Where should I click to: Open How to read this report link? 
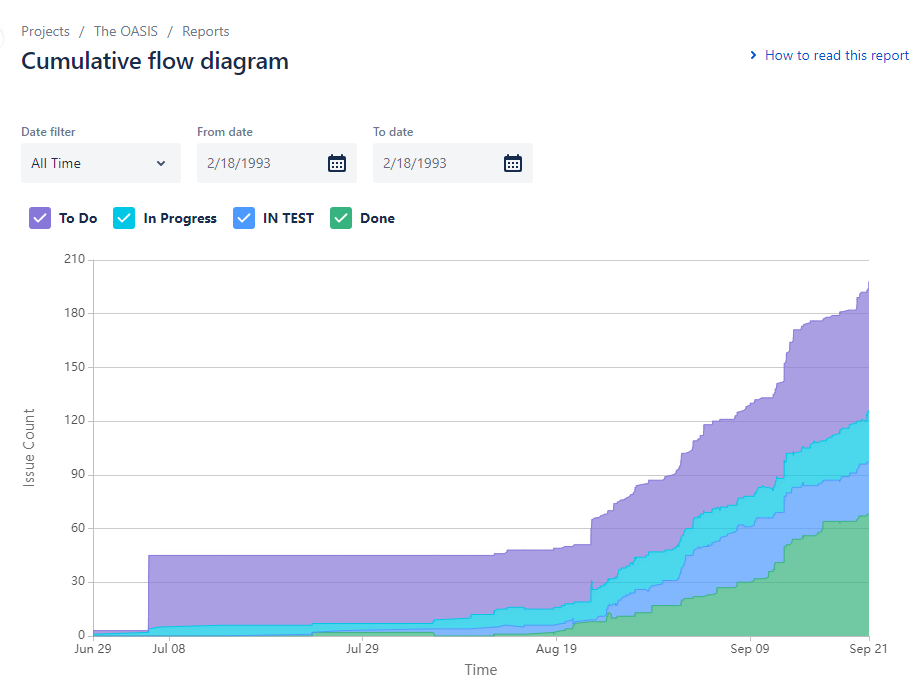pos(837,55)
